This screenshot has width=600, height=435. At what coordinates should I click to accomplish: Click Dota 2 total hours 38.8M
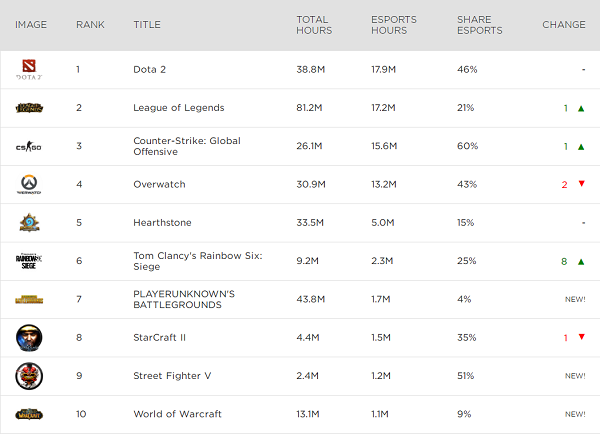coord(311,70)
